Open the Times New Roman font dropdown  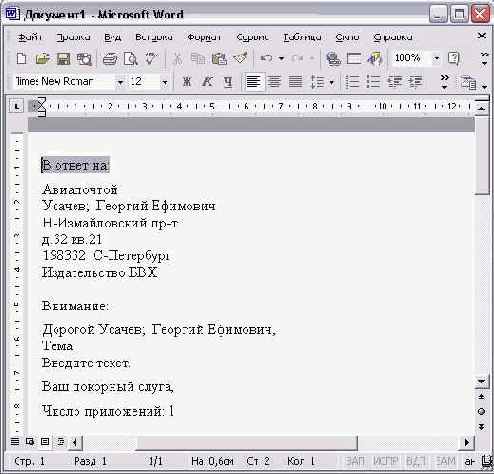pyautogui.click(x=120, y=82)
